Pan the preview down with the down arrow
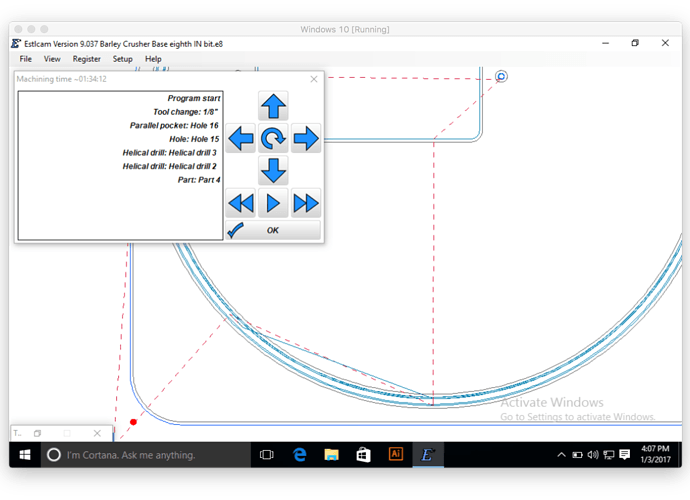Image resolution: width=690 pixels, height=500 pixels. click(x=273, y=170)
